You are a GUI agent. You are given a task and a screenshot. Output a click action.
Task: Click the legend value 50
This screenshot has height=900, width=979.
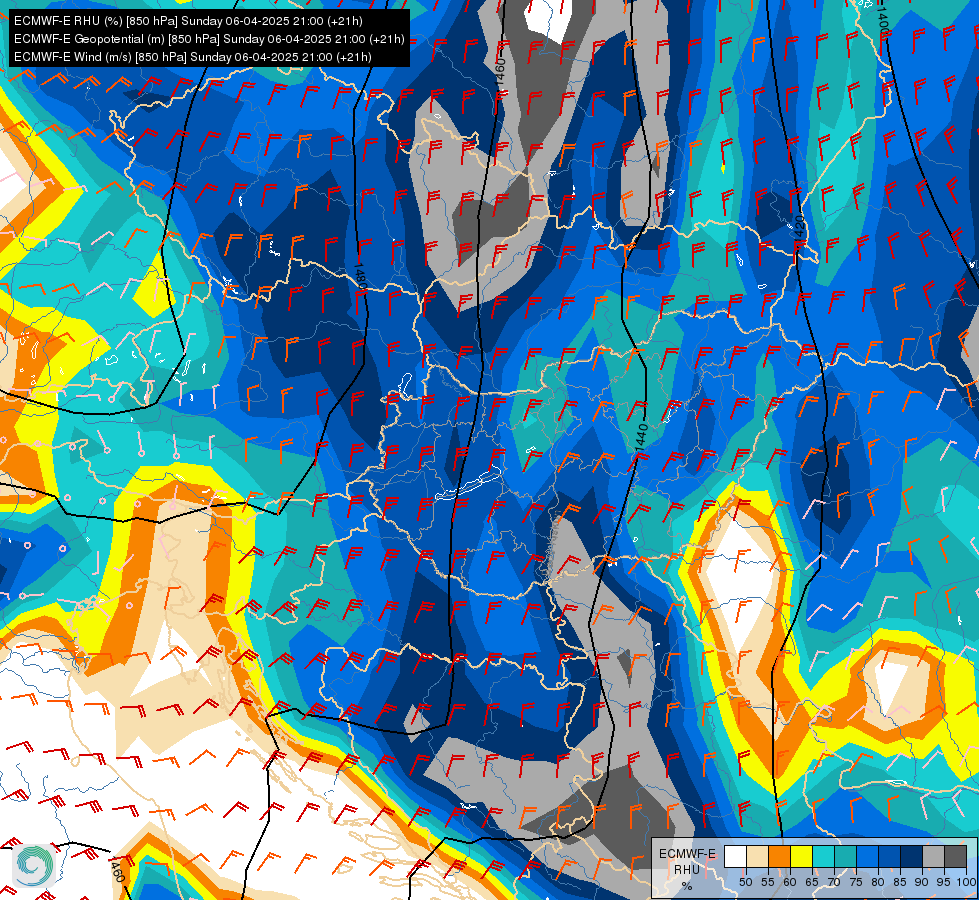pyautogui.click(x=745, y=882)
